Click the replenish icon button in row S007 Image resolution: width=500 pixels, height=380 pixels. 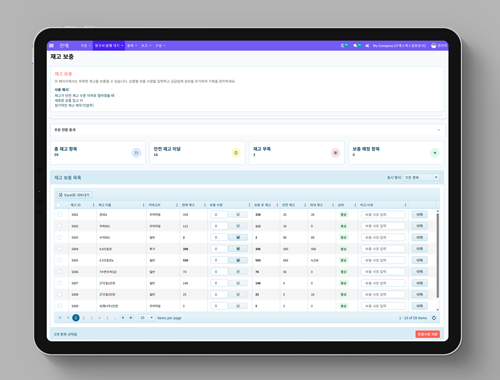coord(238,283)
